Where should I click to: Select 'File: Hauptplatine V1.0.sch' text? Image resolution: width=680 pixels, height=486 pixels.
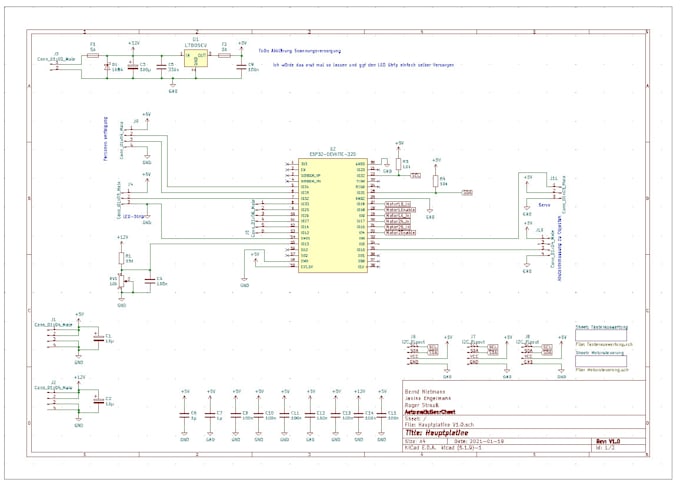tap(439, 425)
